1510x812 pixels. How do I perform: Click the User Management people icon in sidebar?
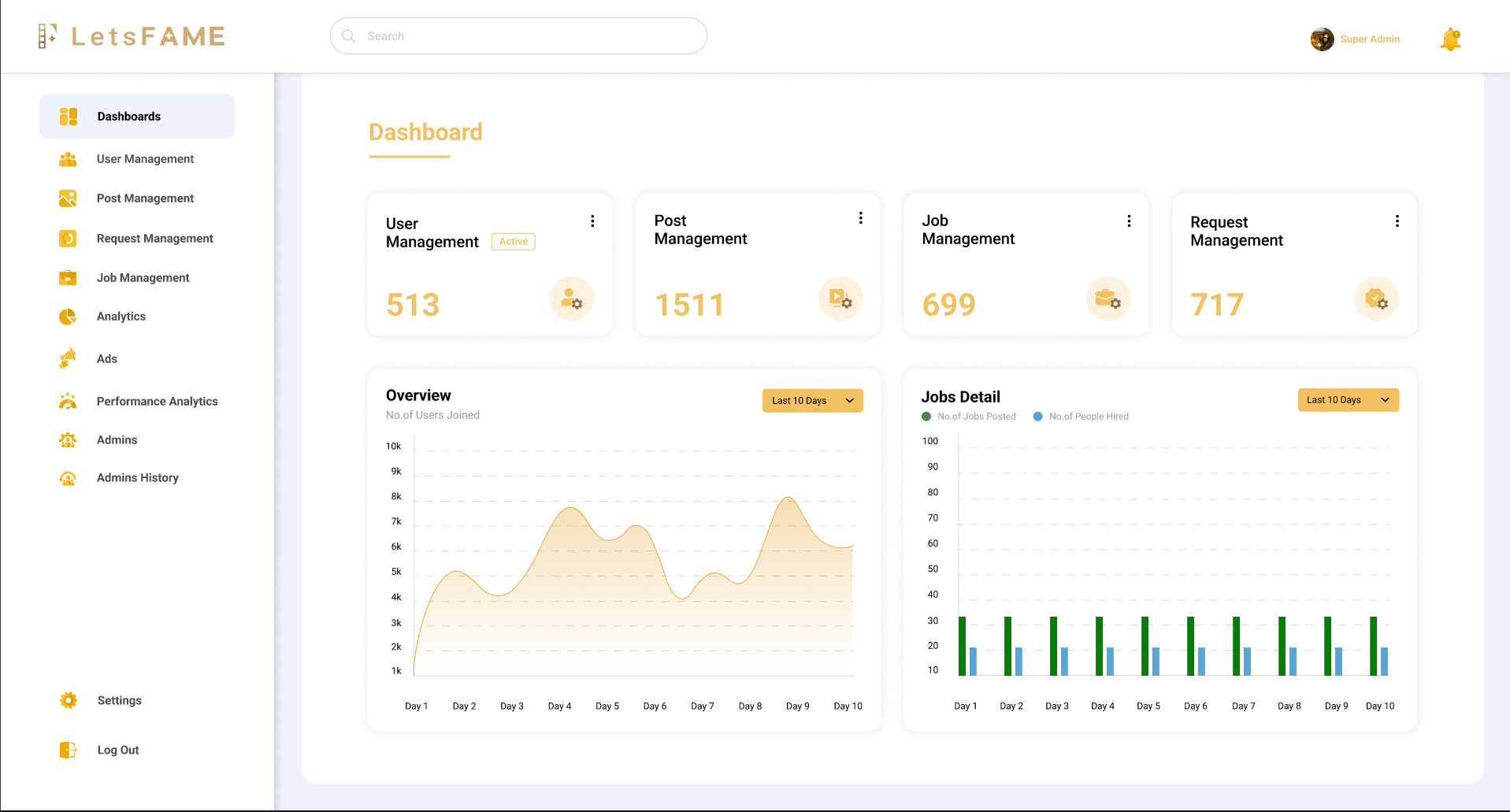(x=68, y=159)
